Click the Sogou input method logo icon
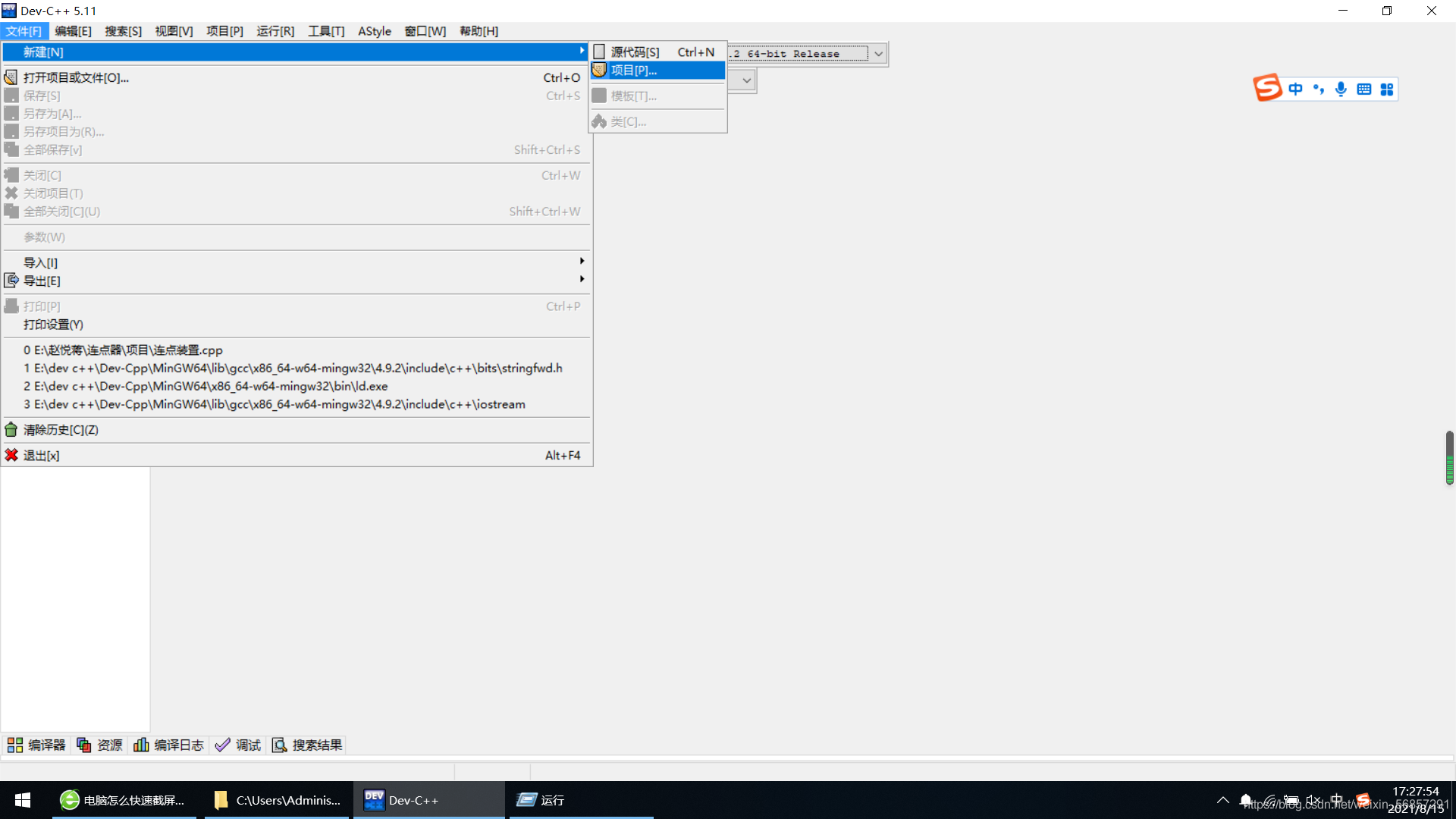Viewport: 1456px width, 819px height. (1266, 88)
